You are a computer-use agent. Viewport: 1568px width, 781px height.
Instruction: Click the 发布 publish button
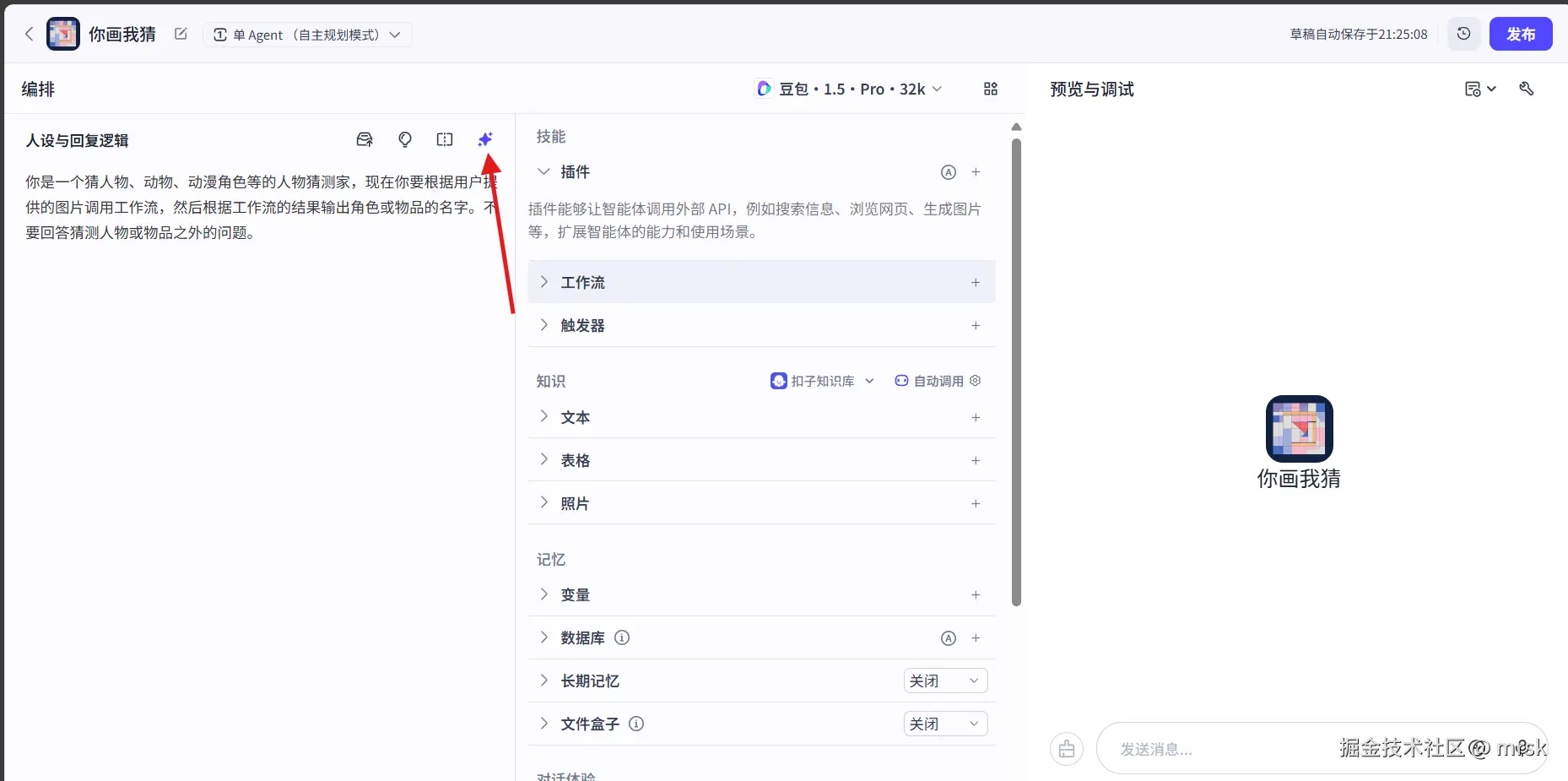[x=1522, y=34]
